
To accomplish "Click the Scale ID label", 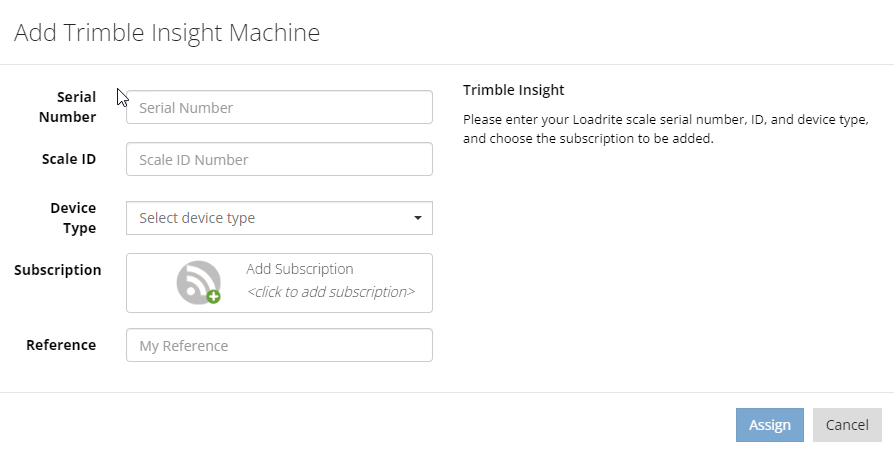I will (x=69, y=159).
